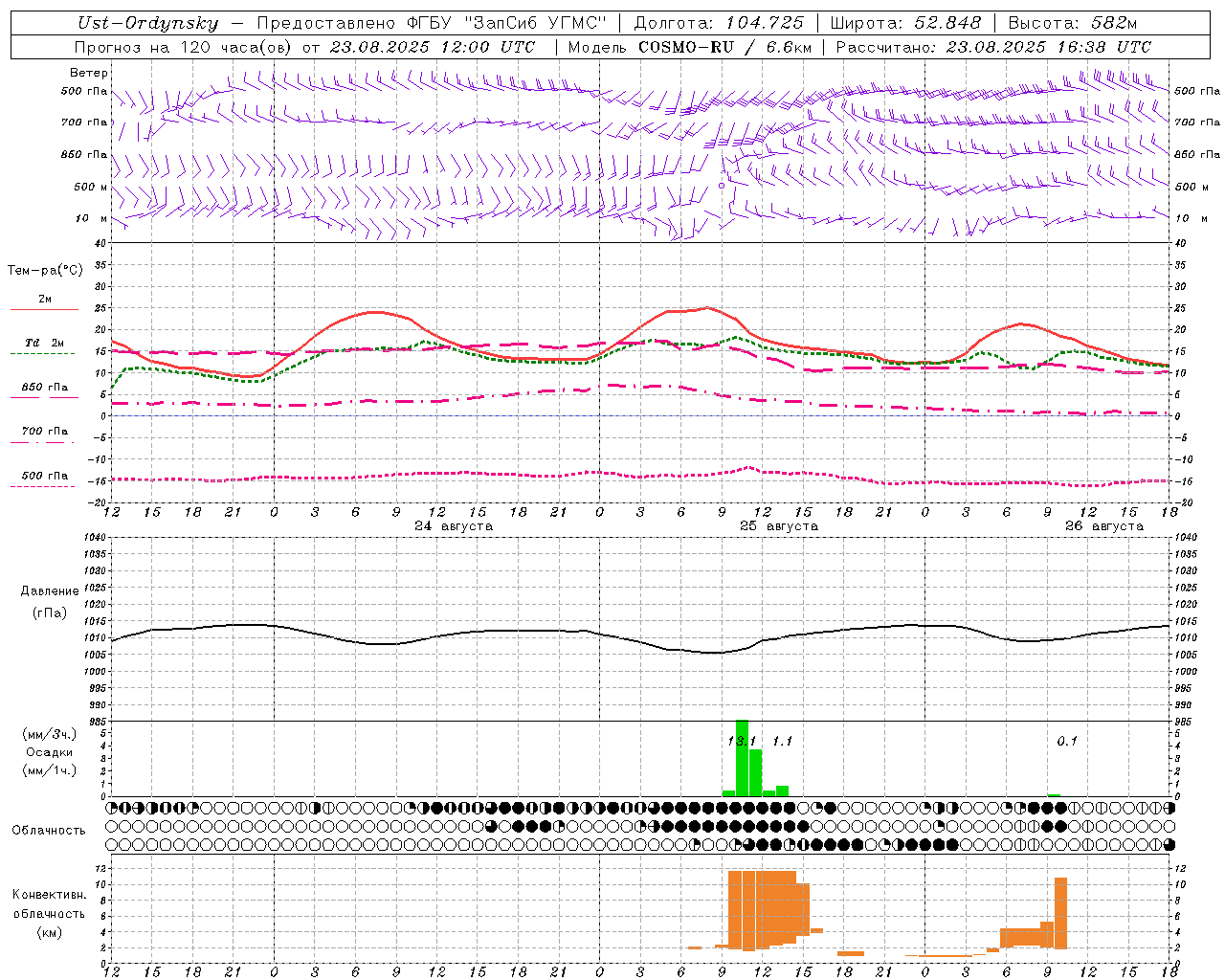Click the pink dotted legend line under 500 гПа

click(42, 486)
